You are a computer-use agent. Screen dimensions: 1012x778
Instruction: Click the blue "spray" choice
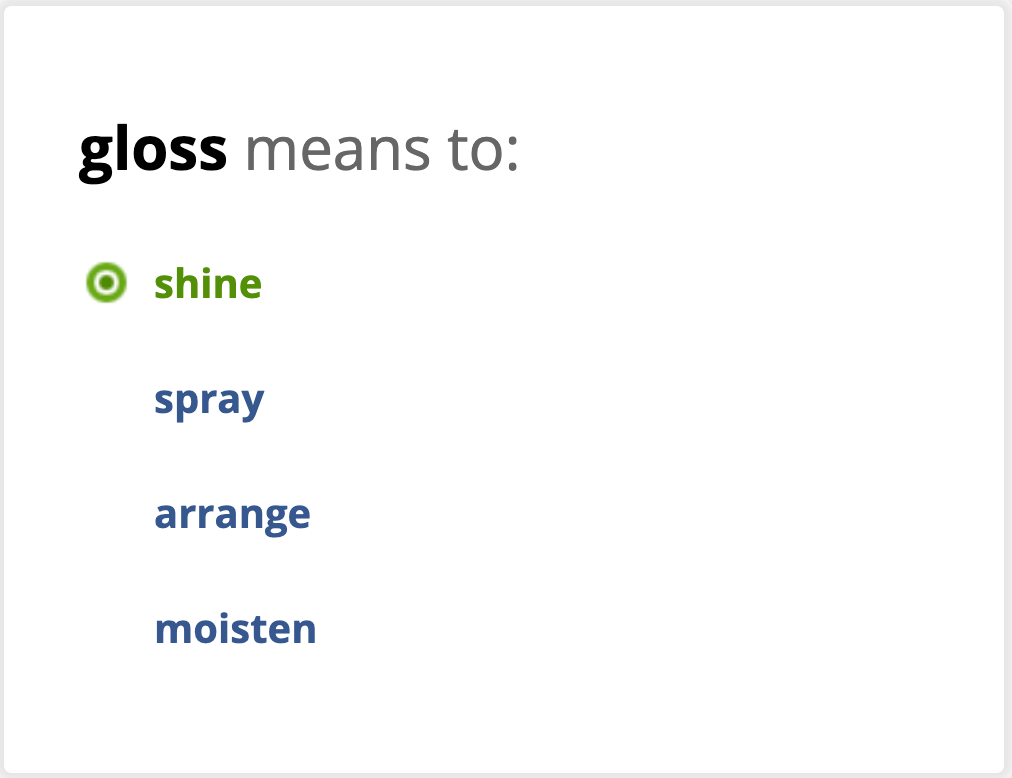[209, 401]
